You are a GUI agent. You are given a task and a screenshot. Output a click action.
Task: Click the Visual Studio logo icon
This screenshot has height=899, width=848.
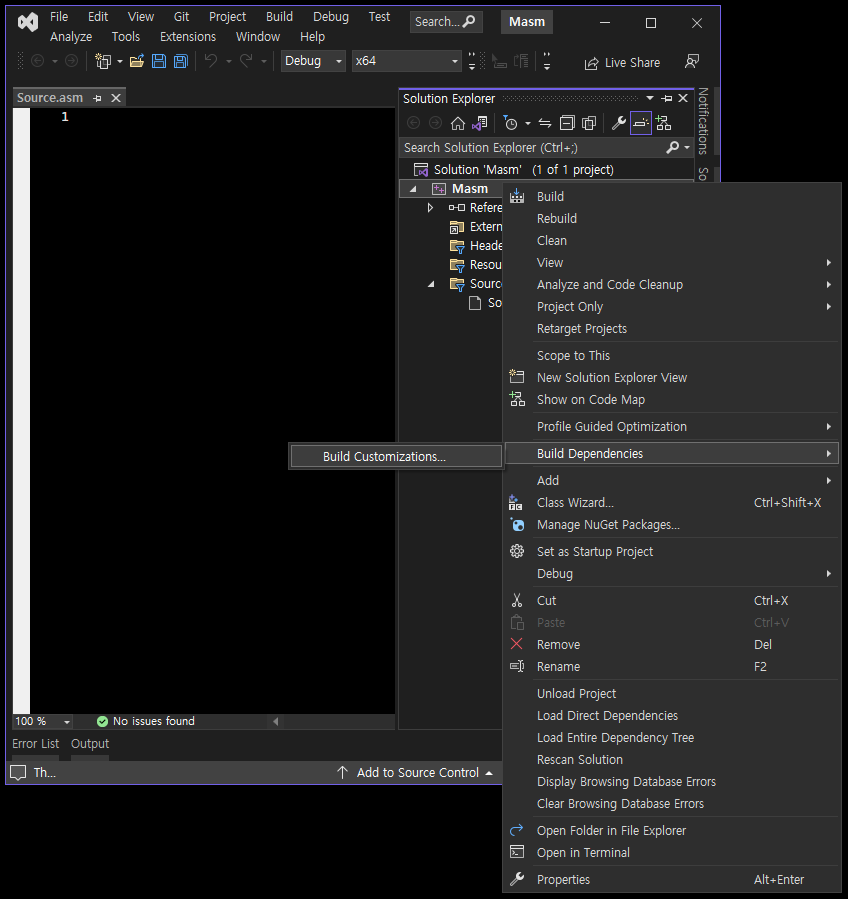(x=28, y=22)
